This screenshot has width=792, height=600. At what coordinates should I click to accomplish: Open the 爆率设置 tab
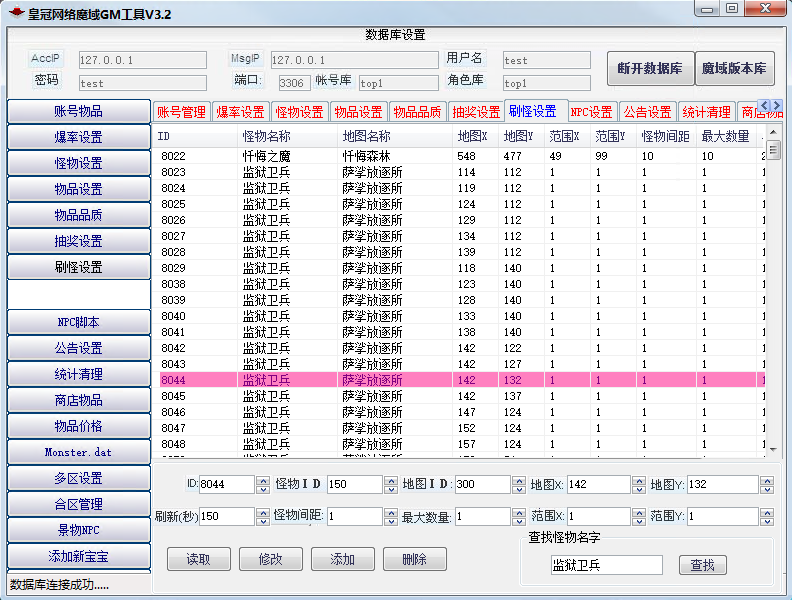click(x=240, y=112)
